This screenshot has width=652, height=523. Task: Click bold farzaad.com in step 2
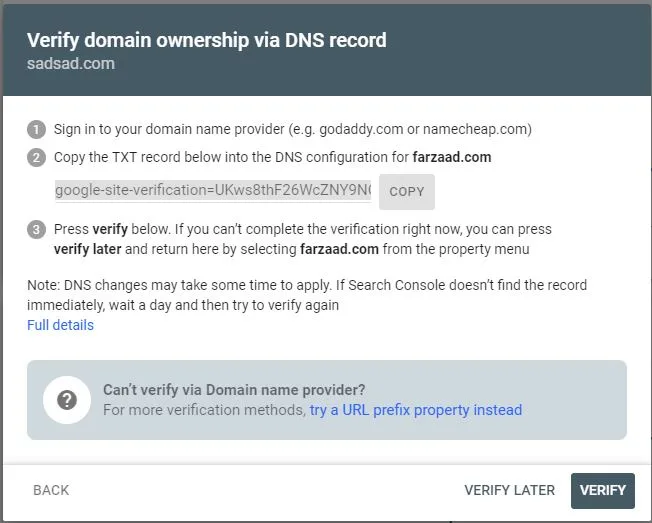(452, 157)
